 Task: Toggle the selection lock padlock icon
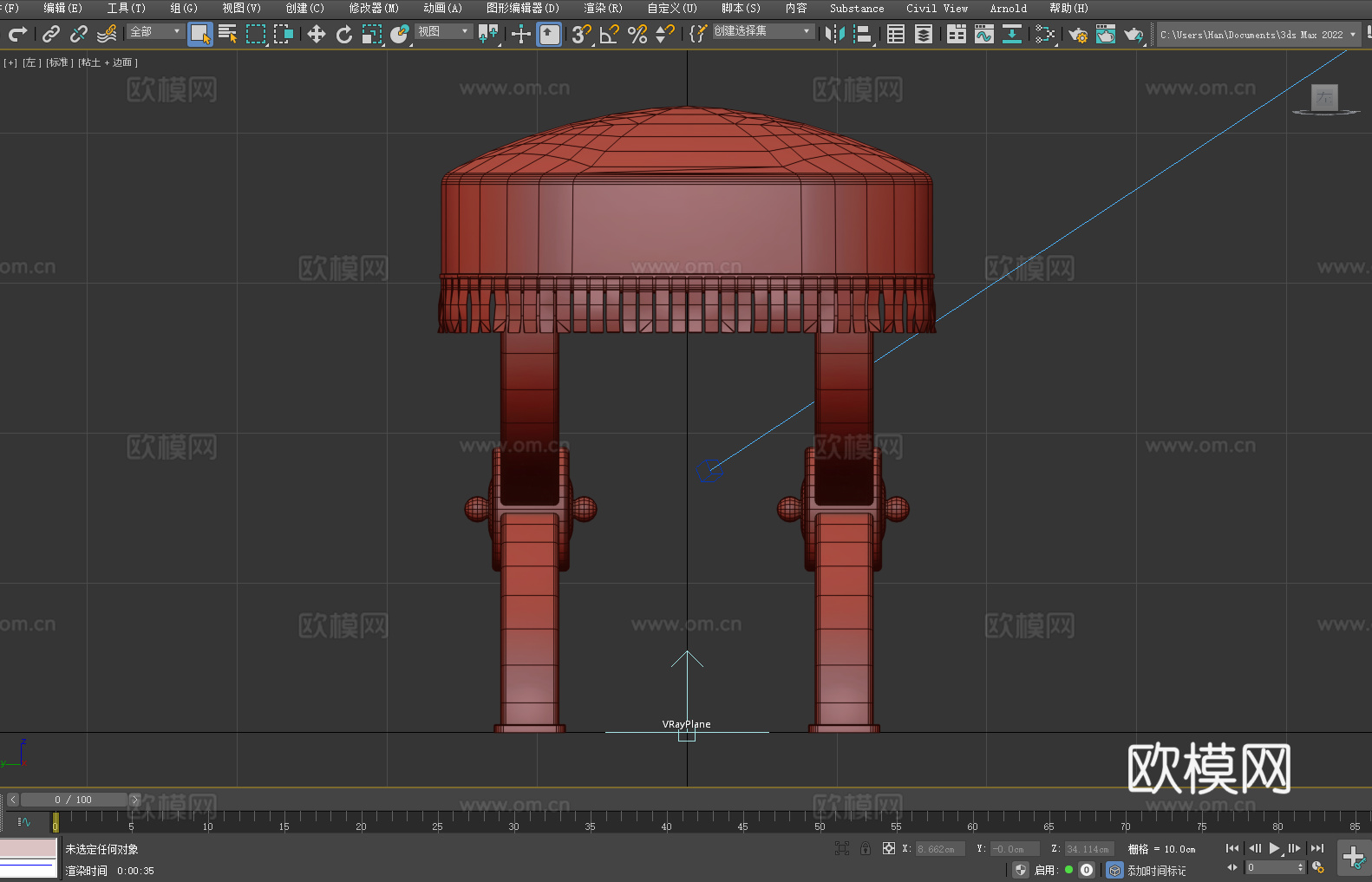pos(866,848)
